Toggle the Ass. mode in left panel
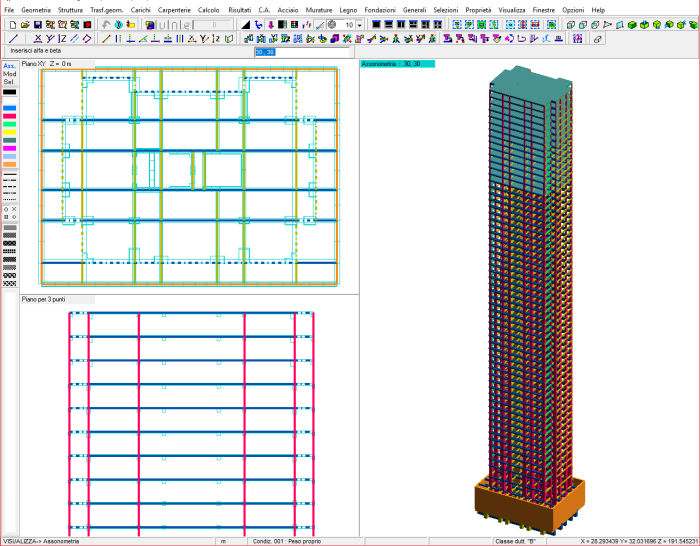This screenshot has width=700, height=546. coord(9,66)
